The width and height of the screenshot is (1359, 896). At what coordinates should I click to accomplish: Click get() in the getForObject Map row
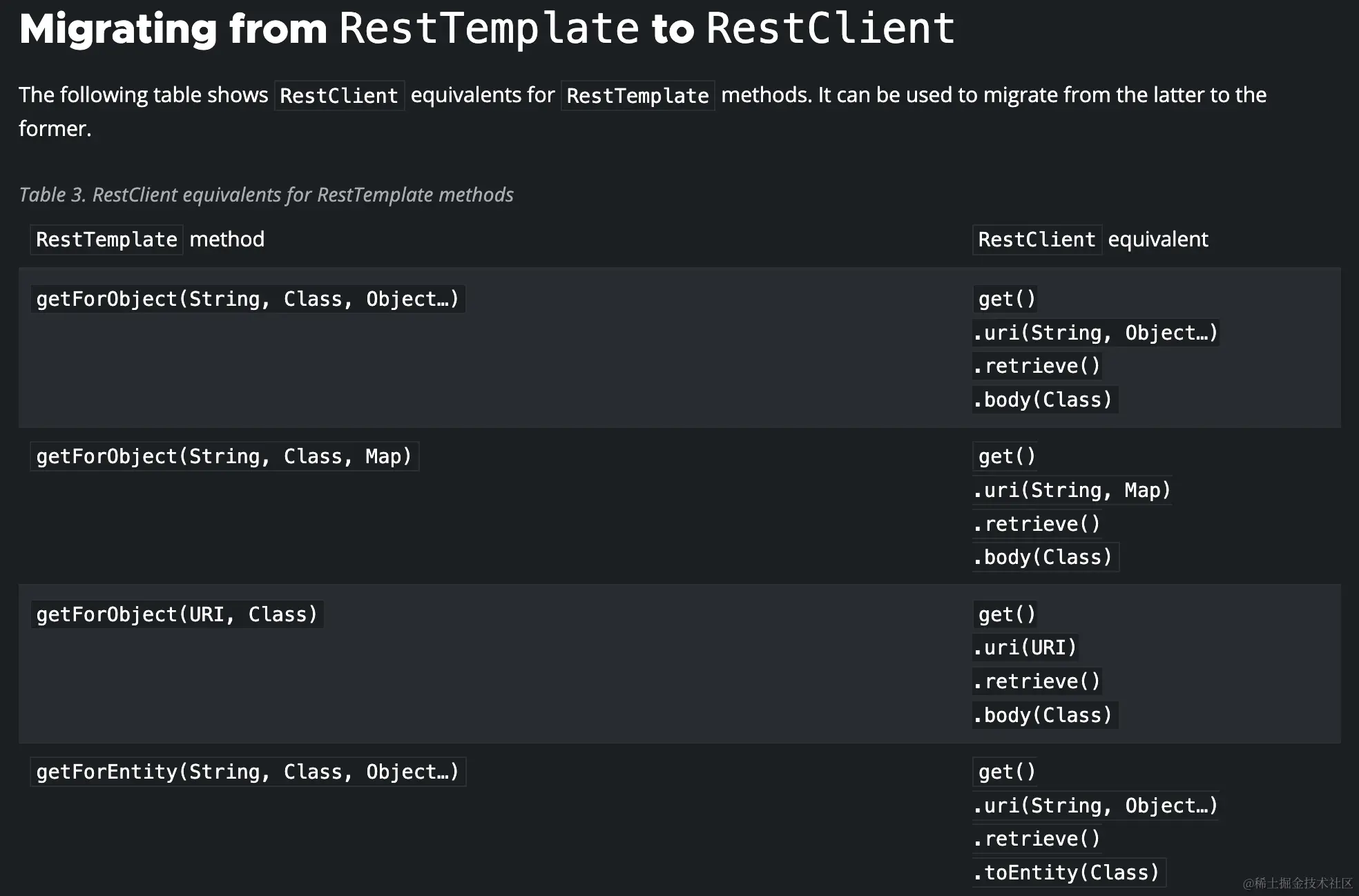point(1007,456)
